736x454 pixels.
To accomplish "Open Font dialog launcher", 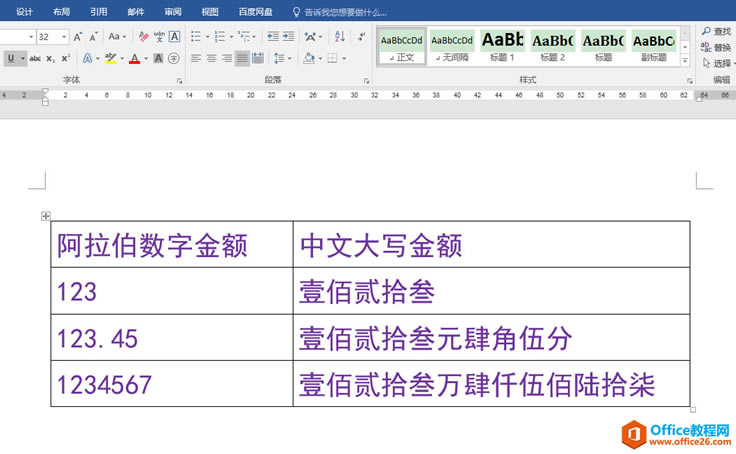I will [x=179, y=81].
